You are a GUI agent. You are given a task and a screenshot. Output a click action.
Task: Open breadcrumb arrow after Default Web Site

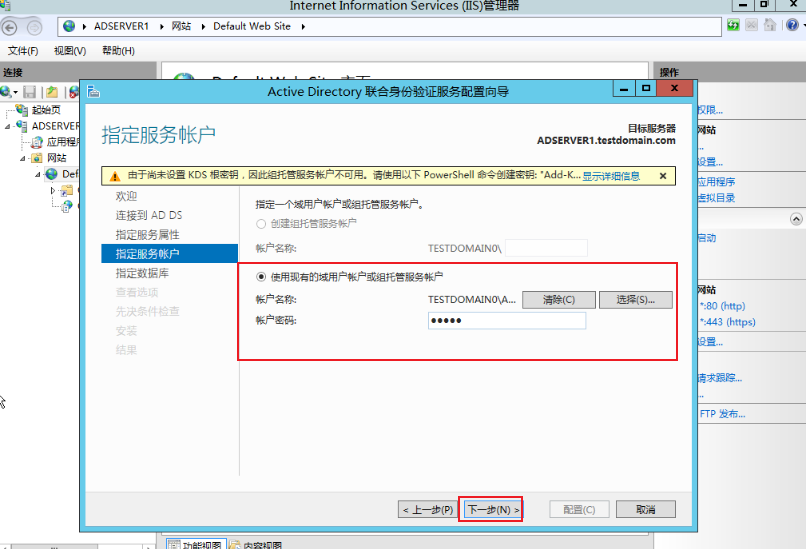click(303, 27)
